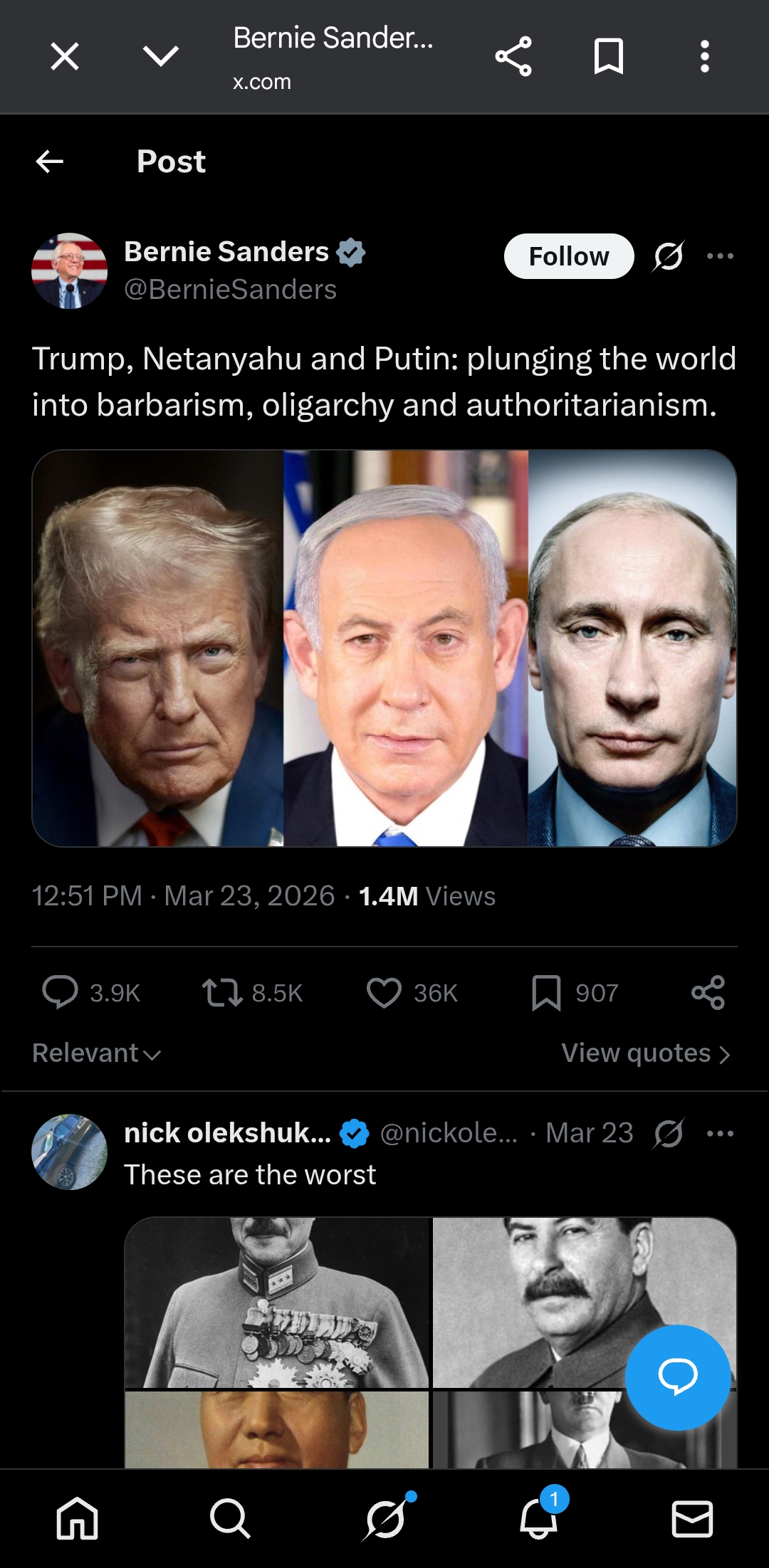This screenshot has height=1568, width=769.
Task: Share post via icon beside 907 bookmarks
Action: pos(708,992)
